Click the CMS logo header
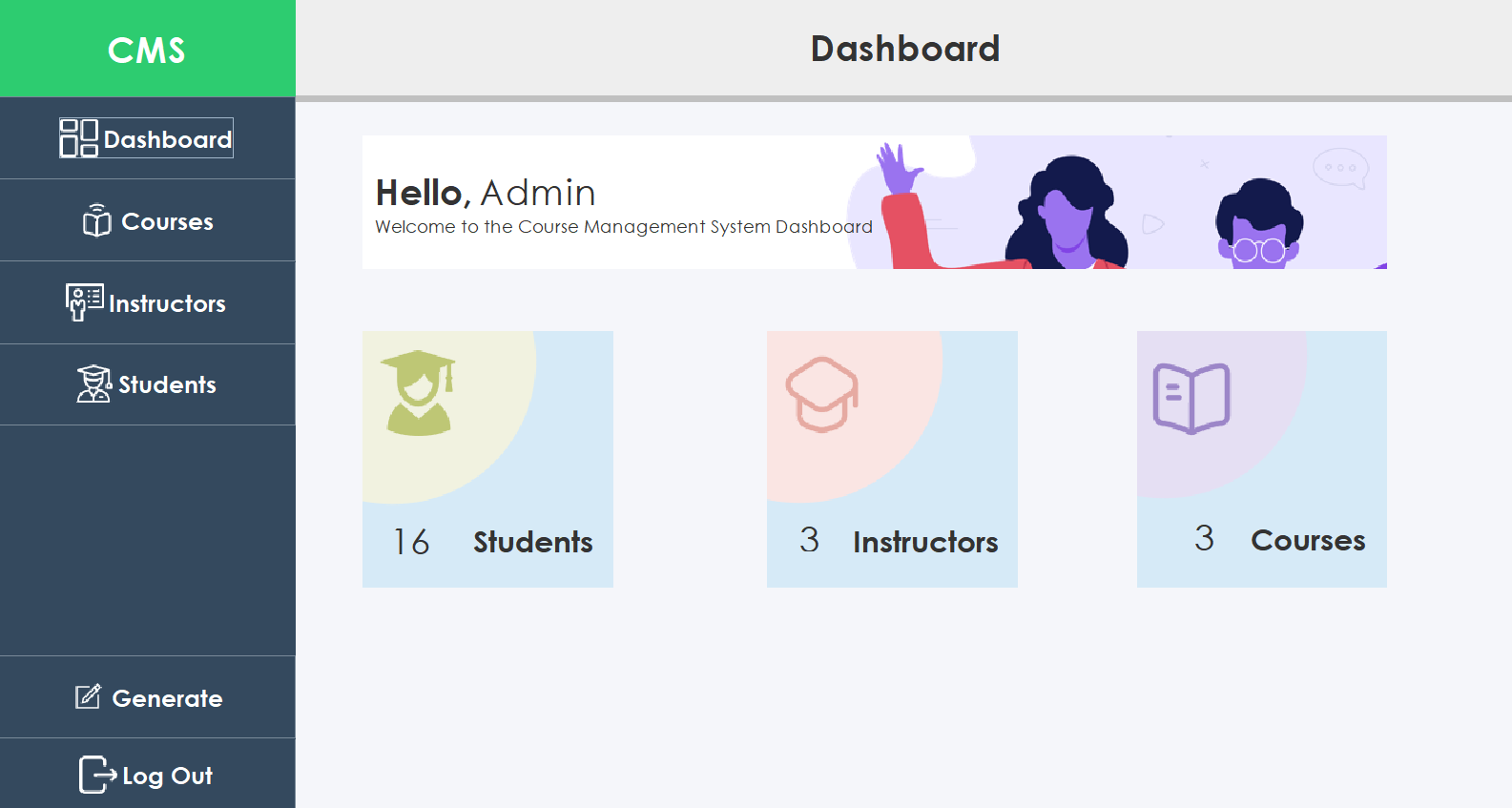This screenshot has height=808, width=1512. pos(147,49)
